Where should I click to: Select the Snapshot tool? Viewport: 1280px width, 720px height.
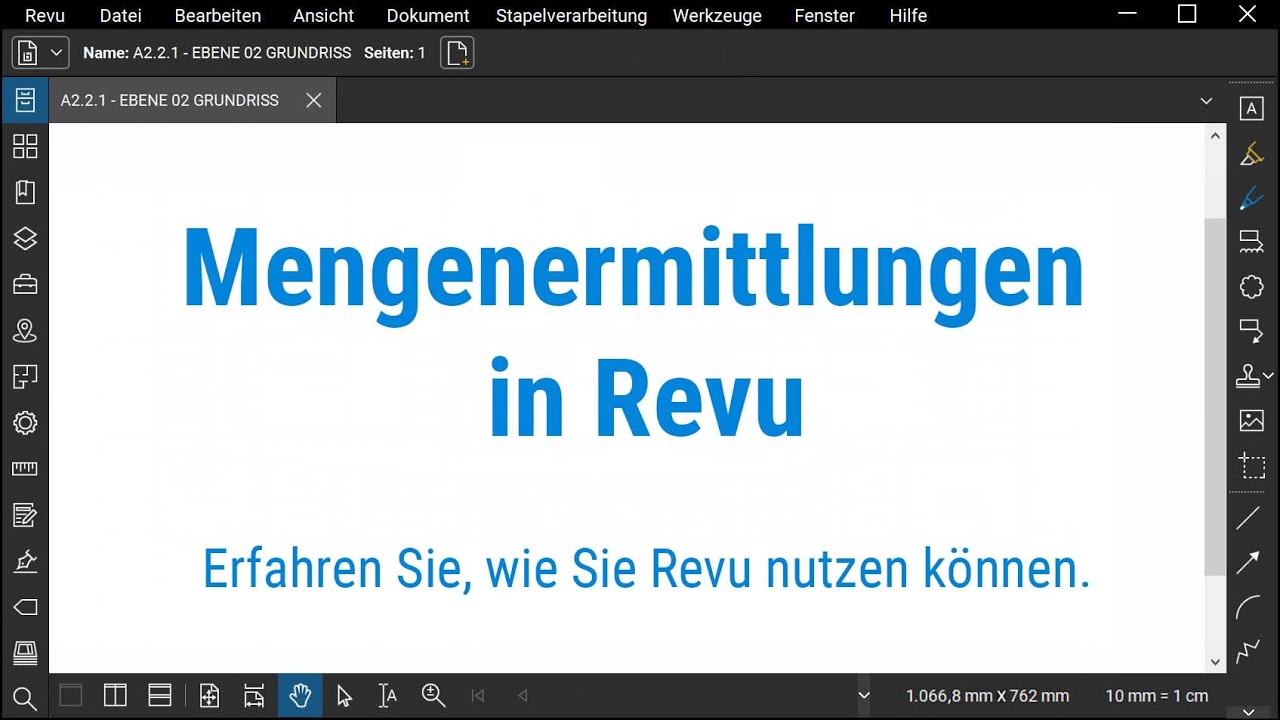[x=1251, y=465]
